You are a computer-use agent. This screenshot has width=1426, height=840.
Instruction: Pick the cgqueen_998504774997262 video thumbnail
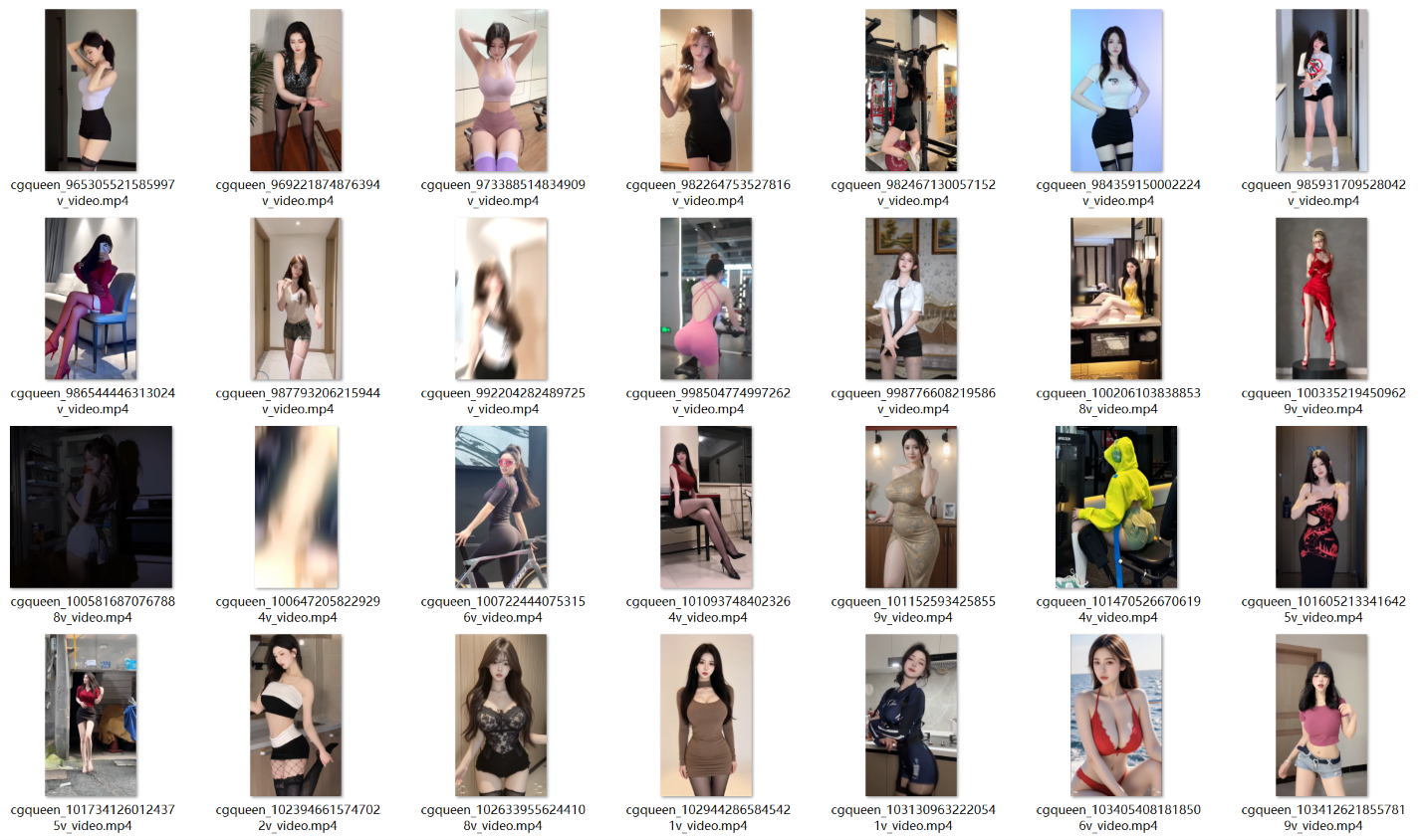(706, 299)
